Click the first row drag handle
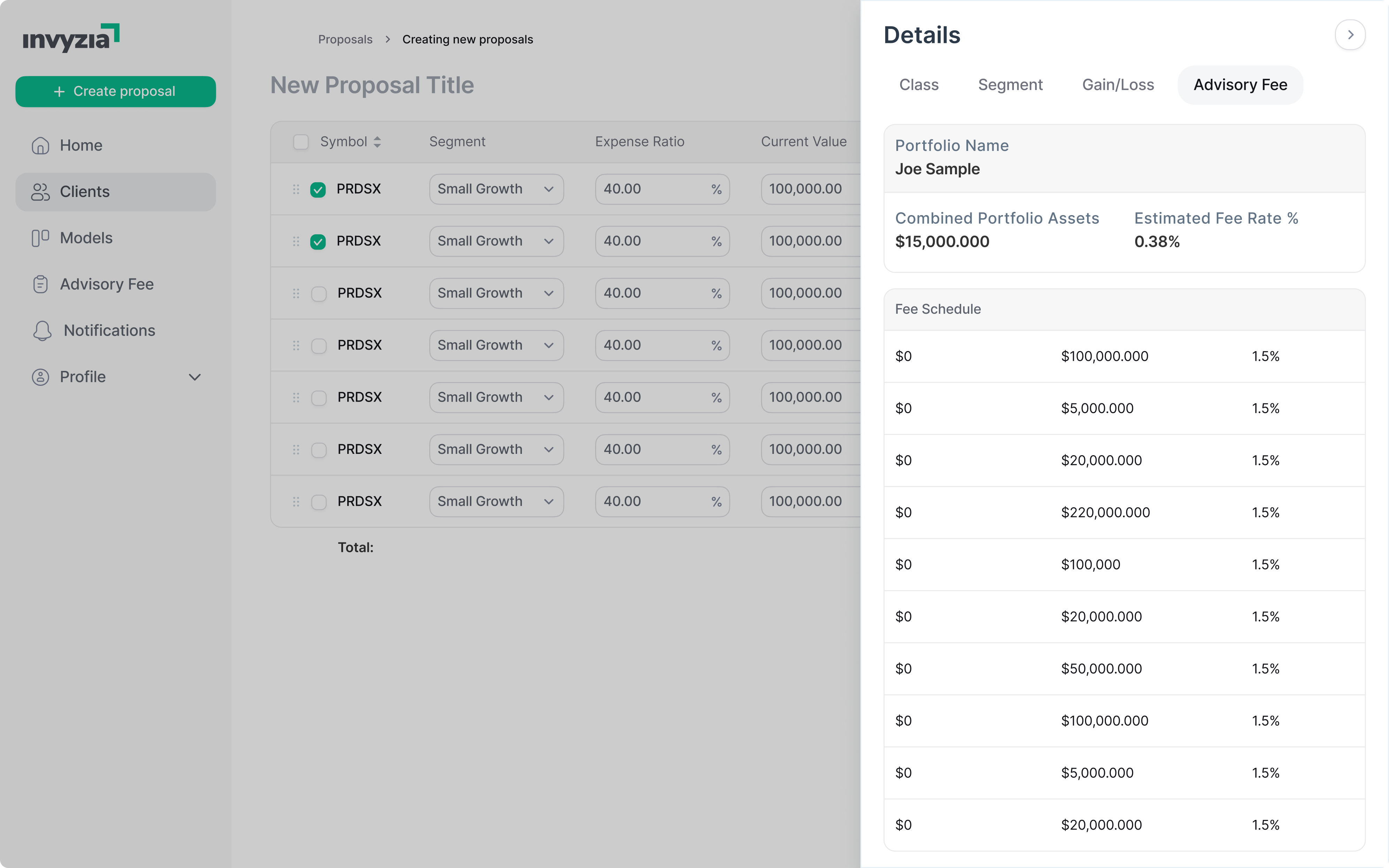This screenshot has height=868, width=1389. click(296, 189)
